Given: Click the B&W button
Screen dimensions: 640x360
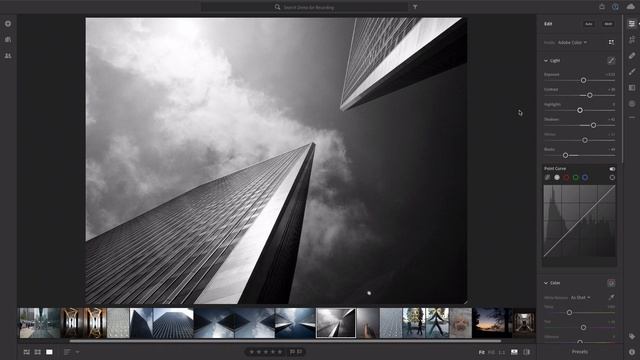Looking at the screenshot, I should point(608,24).
